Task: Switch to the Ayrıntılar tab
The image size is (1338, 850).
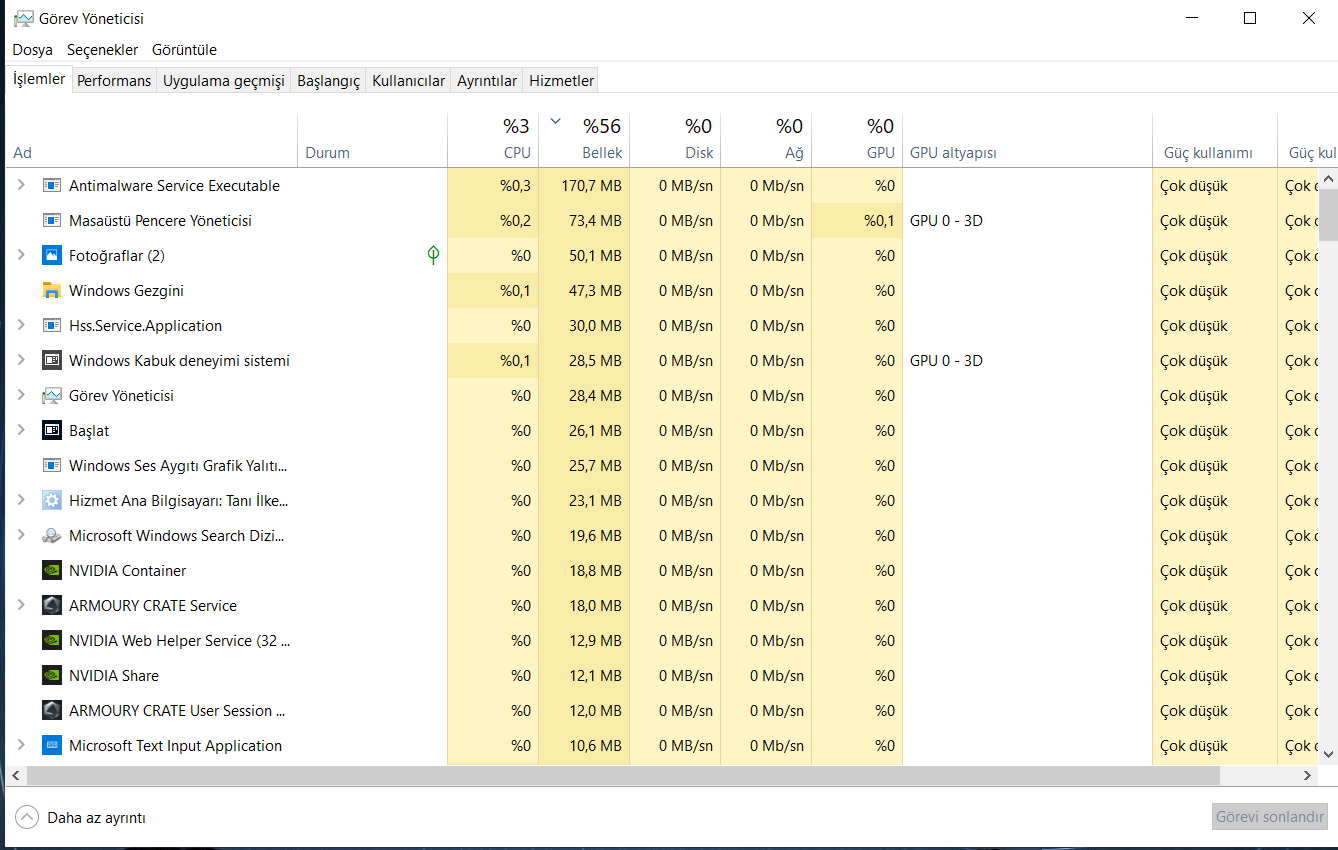Action: (487, 81)
